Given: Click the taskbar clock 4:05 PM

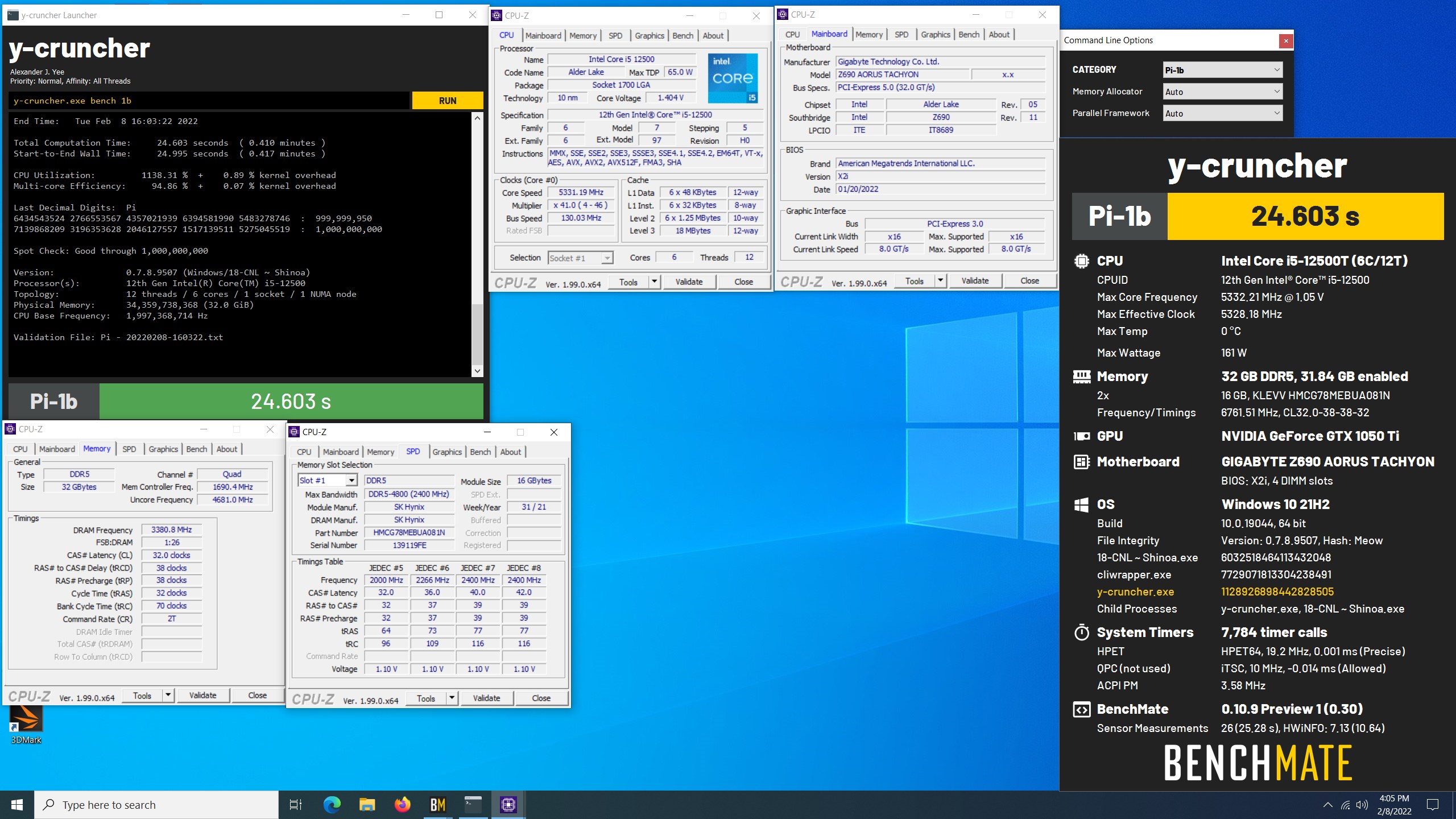Looking at the screenshot, I should coord(1394,805).
